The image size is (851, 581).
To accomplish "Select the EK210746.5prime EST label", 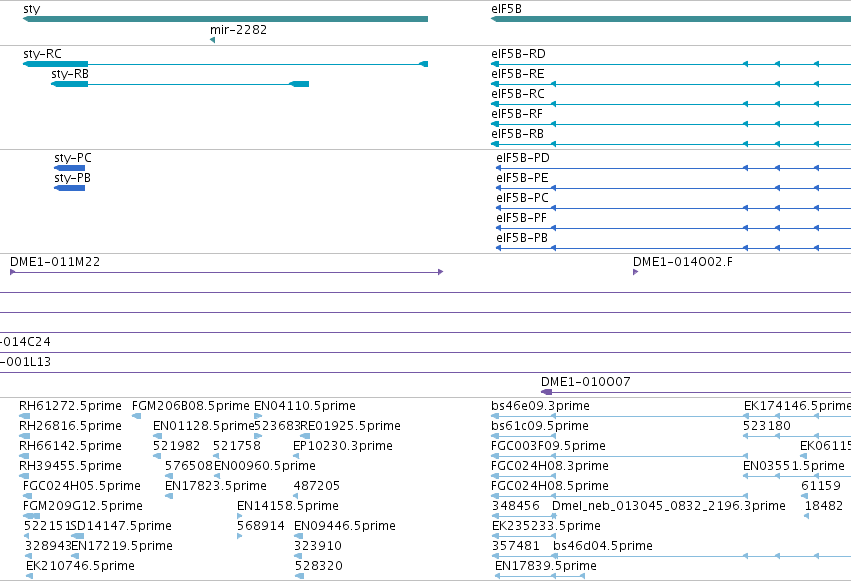I will (x=80, y=566).
